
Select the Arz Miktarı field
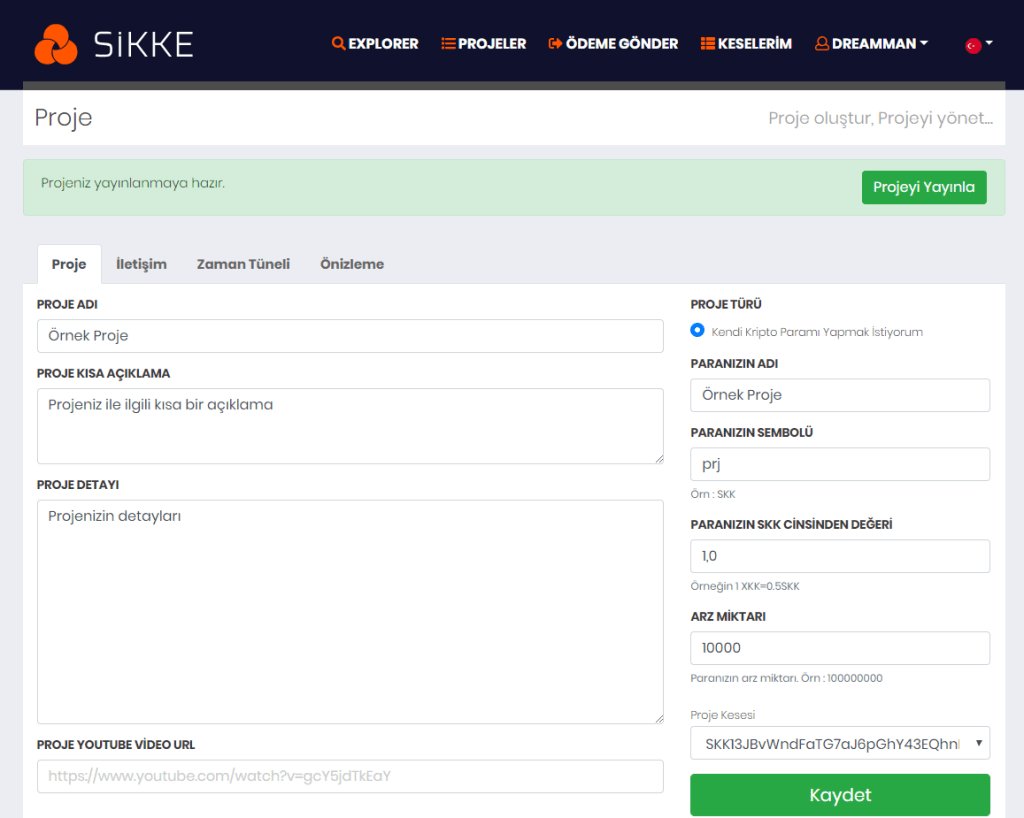pyautogui.click(x=839, y=648)
